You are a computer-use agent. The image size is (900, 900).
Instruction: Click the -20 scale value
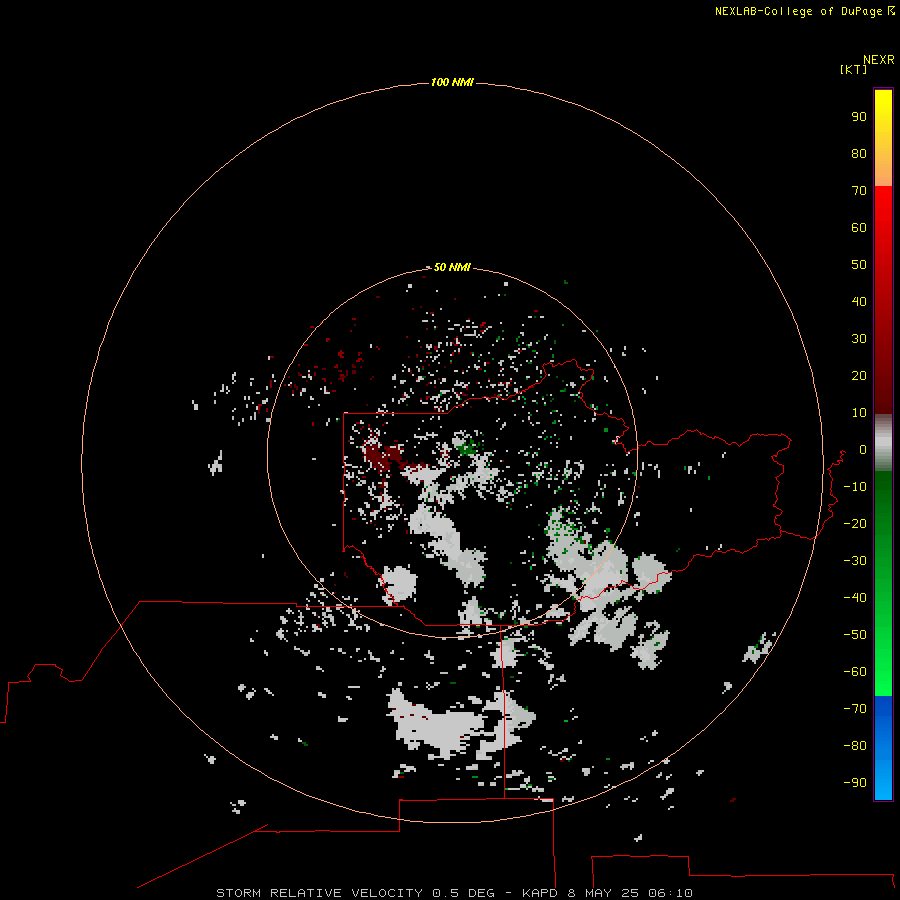pos(855,523)
